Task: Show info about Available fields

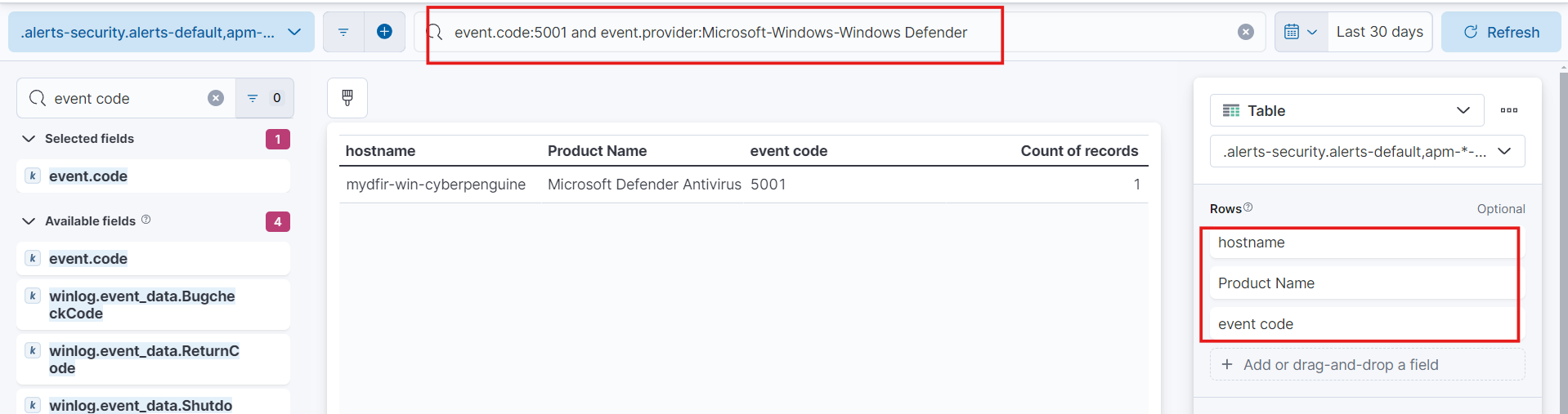Action: tap(146, 220)
